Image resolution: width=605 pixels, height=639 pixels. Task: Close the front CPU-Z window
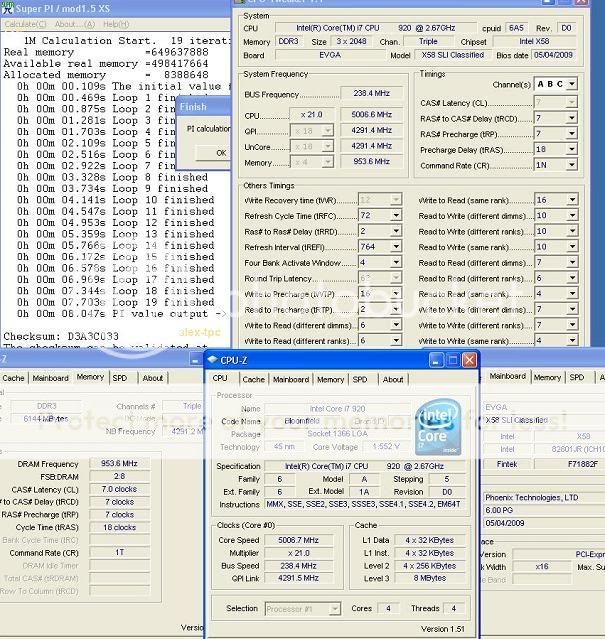point(469,360)
